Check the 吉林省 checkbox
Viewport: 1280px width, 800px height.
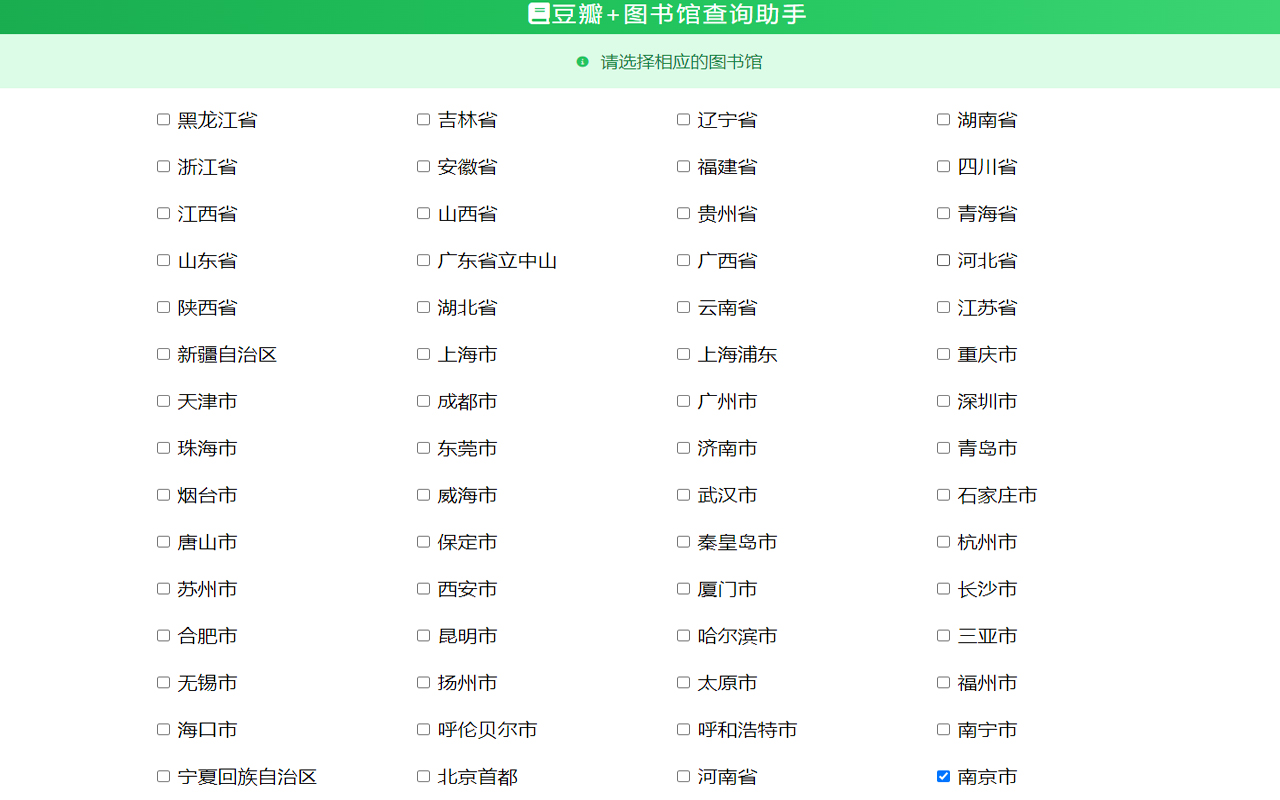tap(422, 118)
